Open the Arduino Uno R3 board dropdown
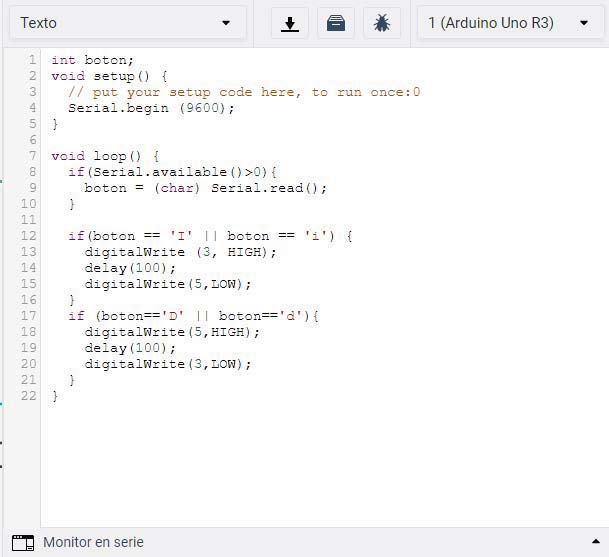The height and width of the screenshot is (557, 609). [x=509, y=23]
